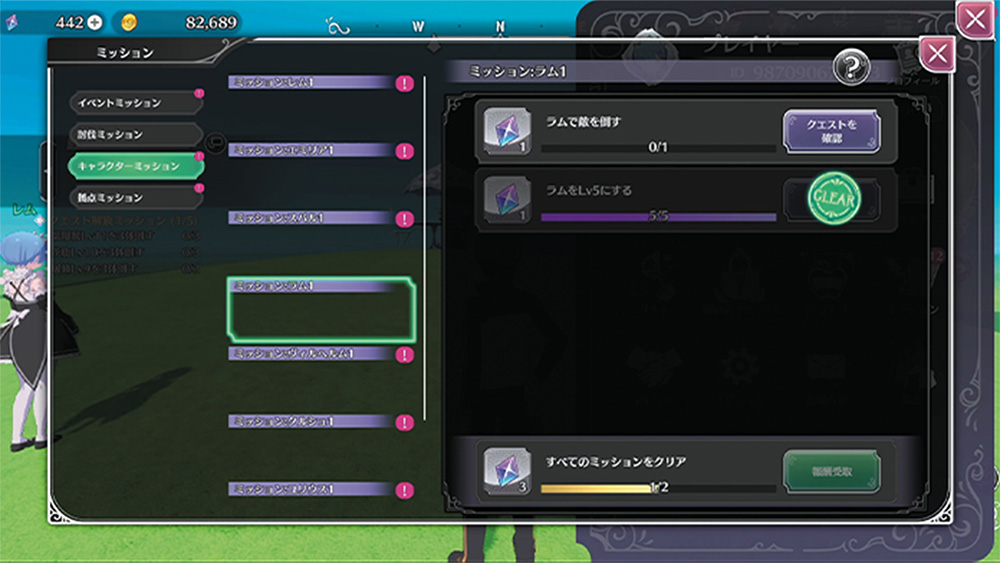Add crystals with the plus icon
The image size is (1000, 563).
(x=95, y=22)
